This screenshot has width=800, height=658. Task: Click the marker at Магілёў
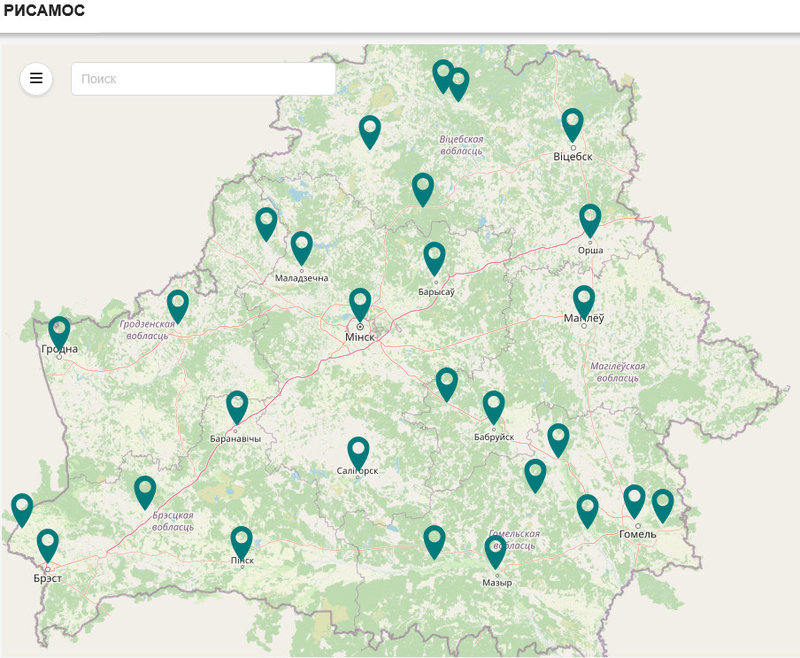584,300
